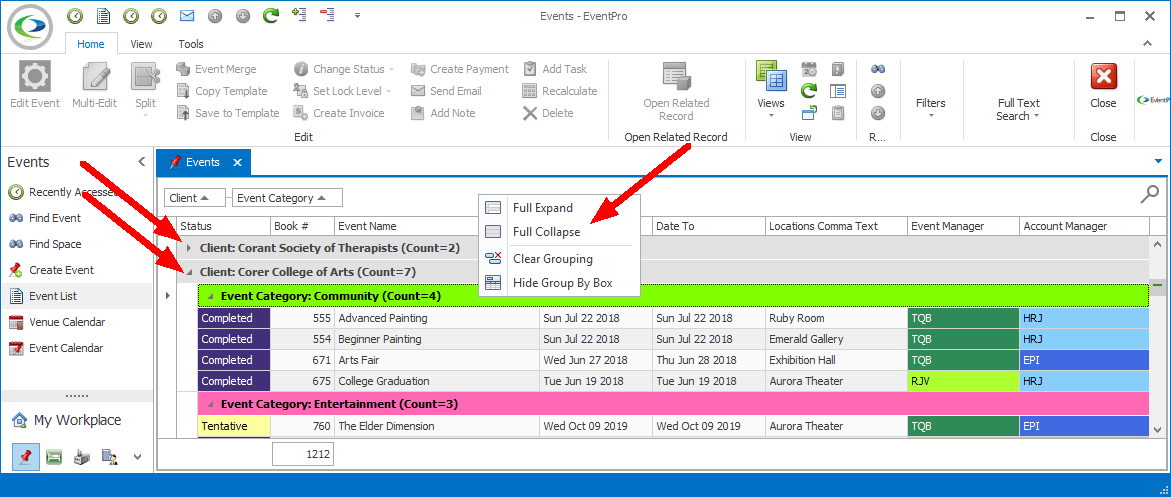
Task: Click Create Payment in the ribbon
Action: [x=459, y=69]
